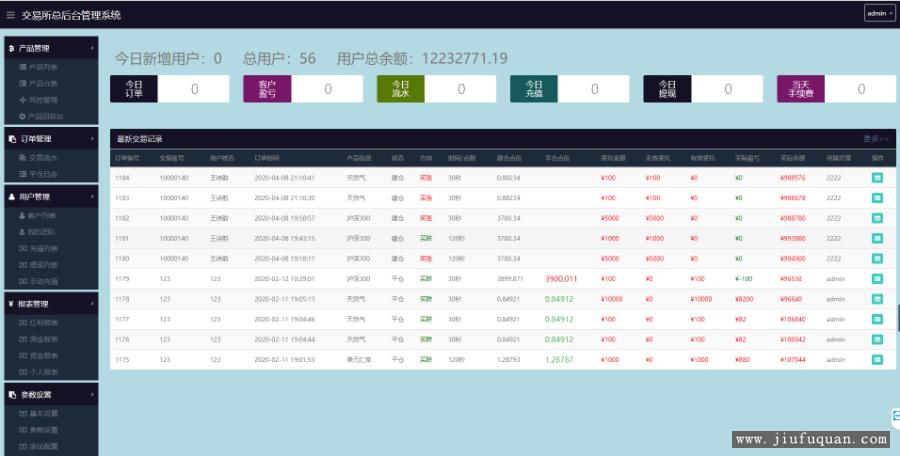Viewport: 900px width, 456px height.
Task: Click the yen icon beside 报表管理
Action: [x=11, y=304]
